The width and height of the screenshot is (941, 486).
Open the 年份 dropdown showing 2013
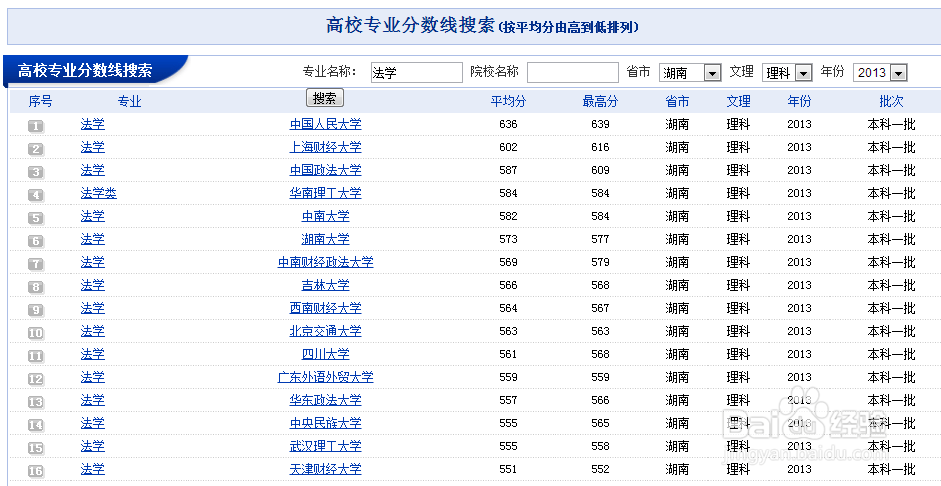(x=880, y=73)
